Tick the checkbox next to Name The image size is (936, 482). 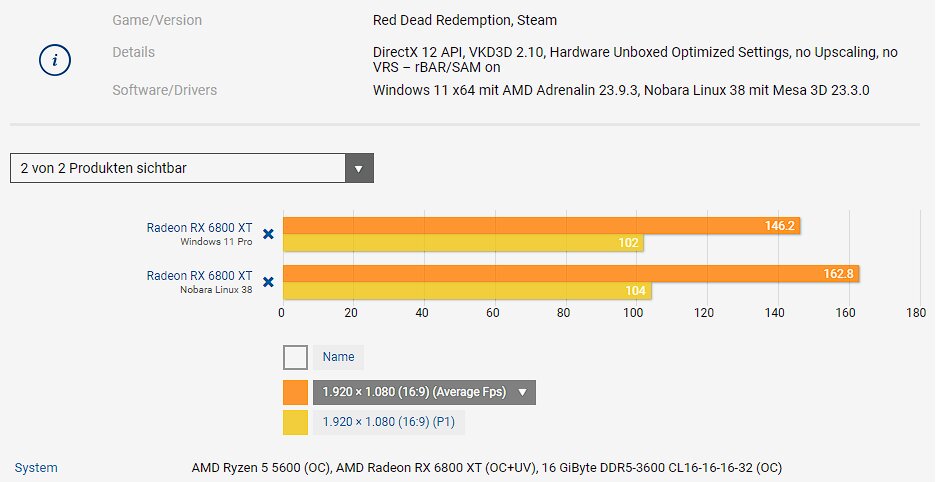pos(295,357)
